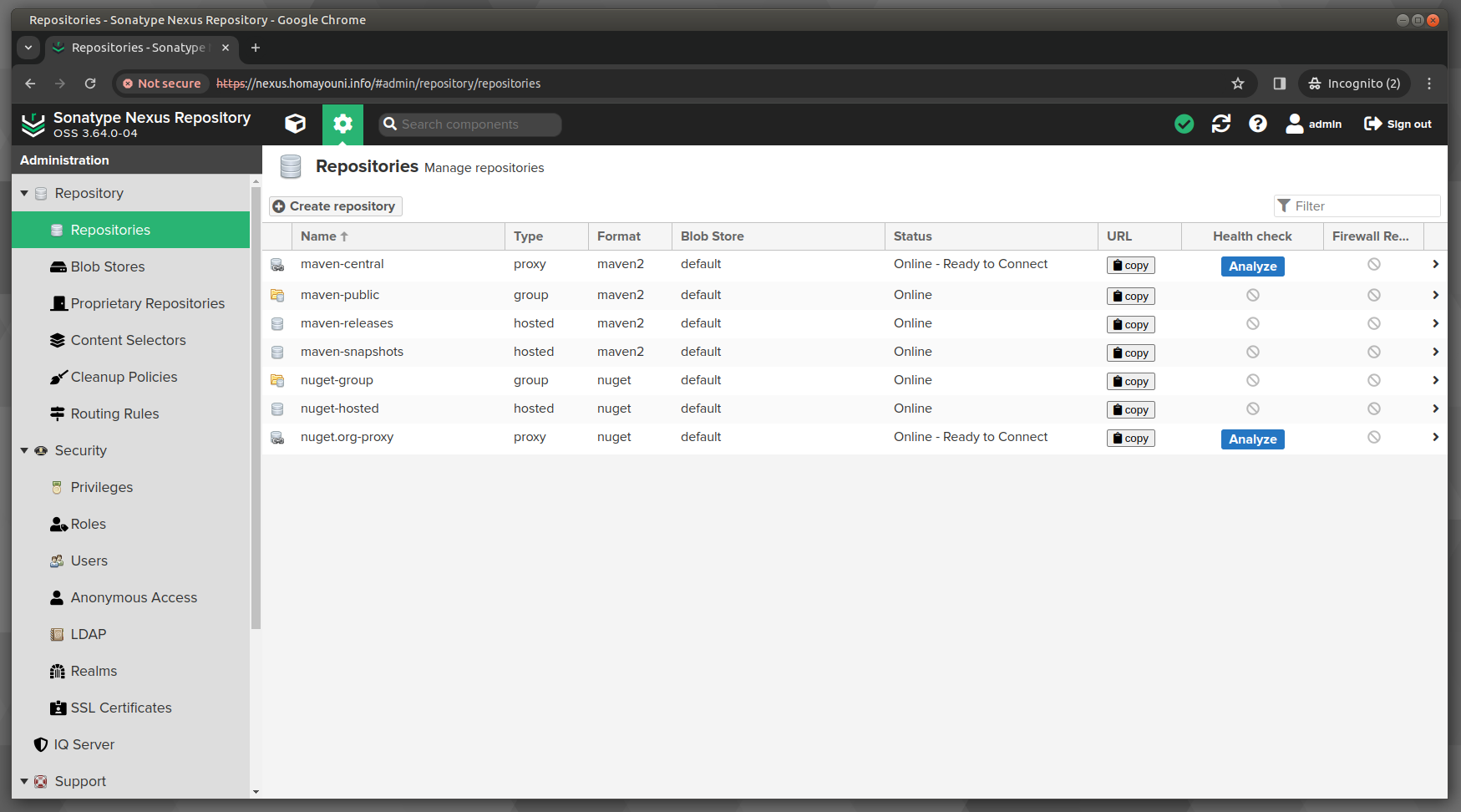The height and width of the screenshot is (812, 1461).
Task: Click the Sign out button
Action: pos(1398,124)
